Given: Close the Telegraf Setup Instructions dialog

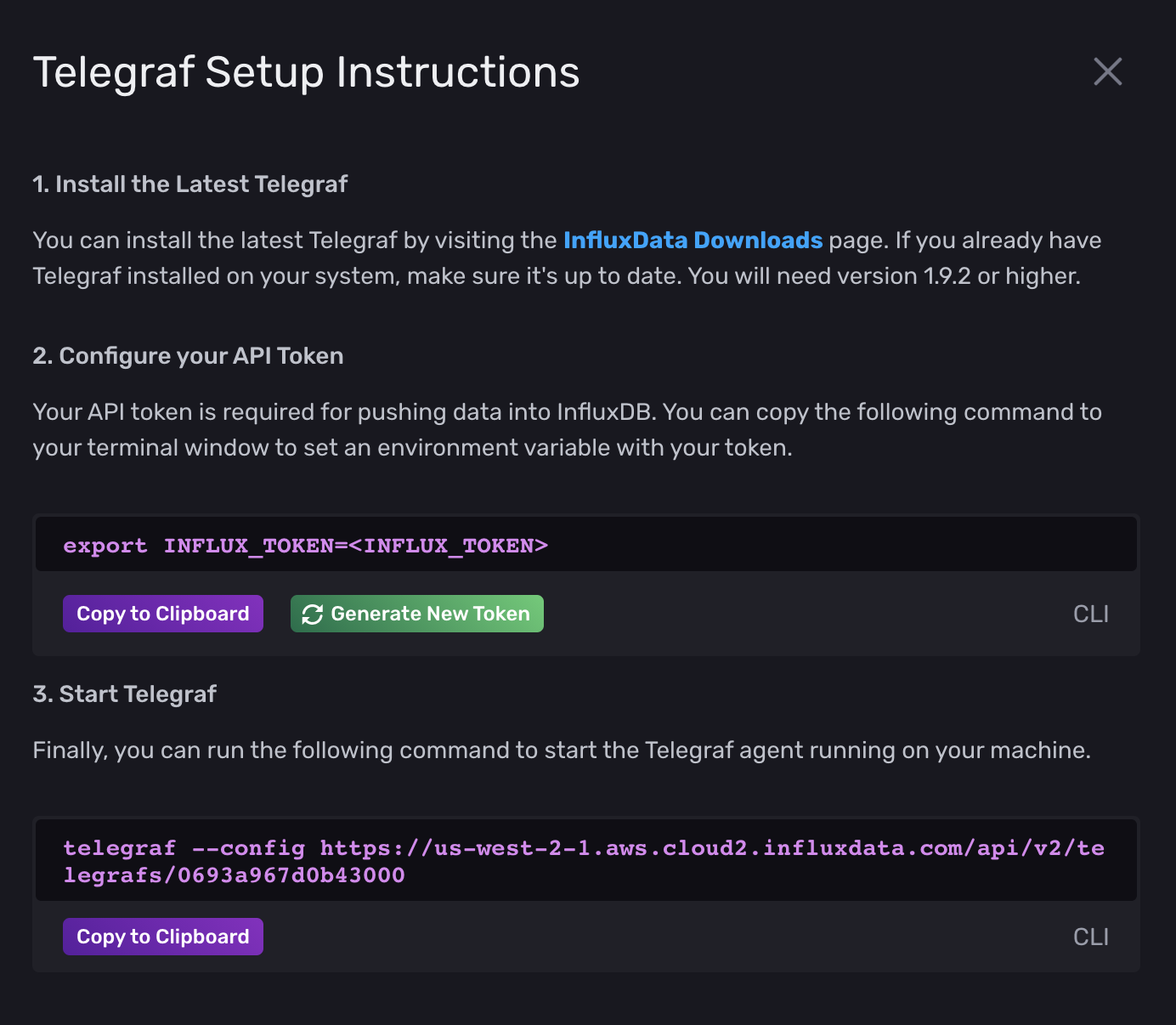Looking at the screenshot, I should (1107, 72).
